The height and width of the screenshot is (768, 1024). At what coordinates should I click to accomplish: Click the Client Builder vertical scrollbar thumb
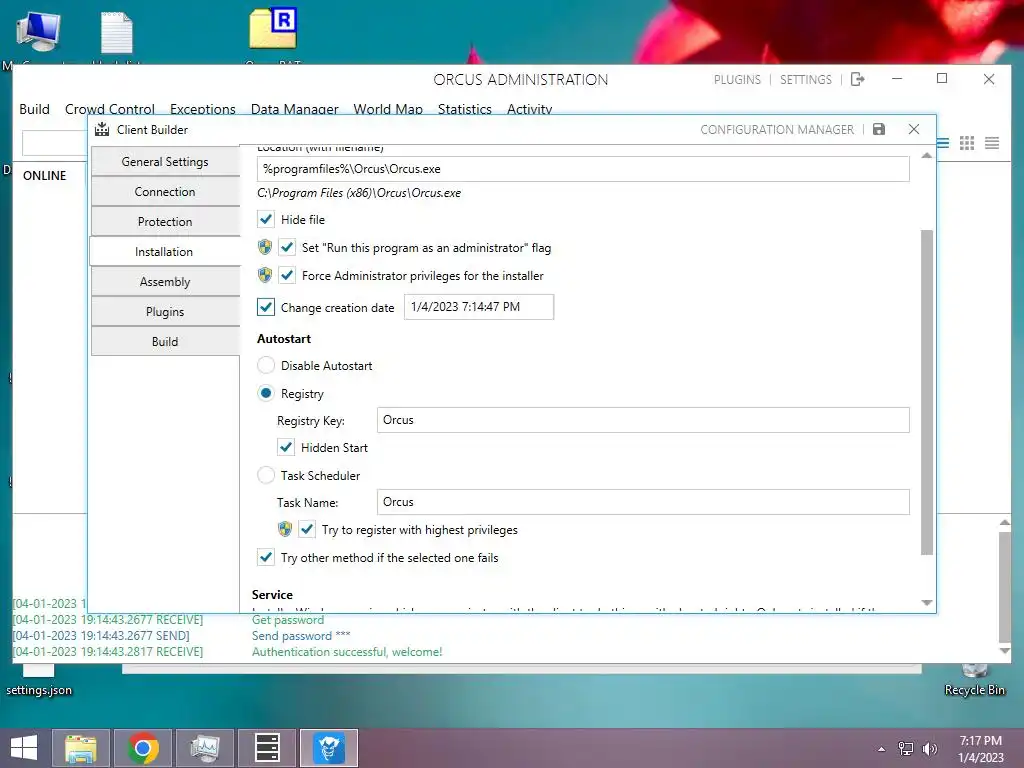927,392
